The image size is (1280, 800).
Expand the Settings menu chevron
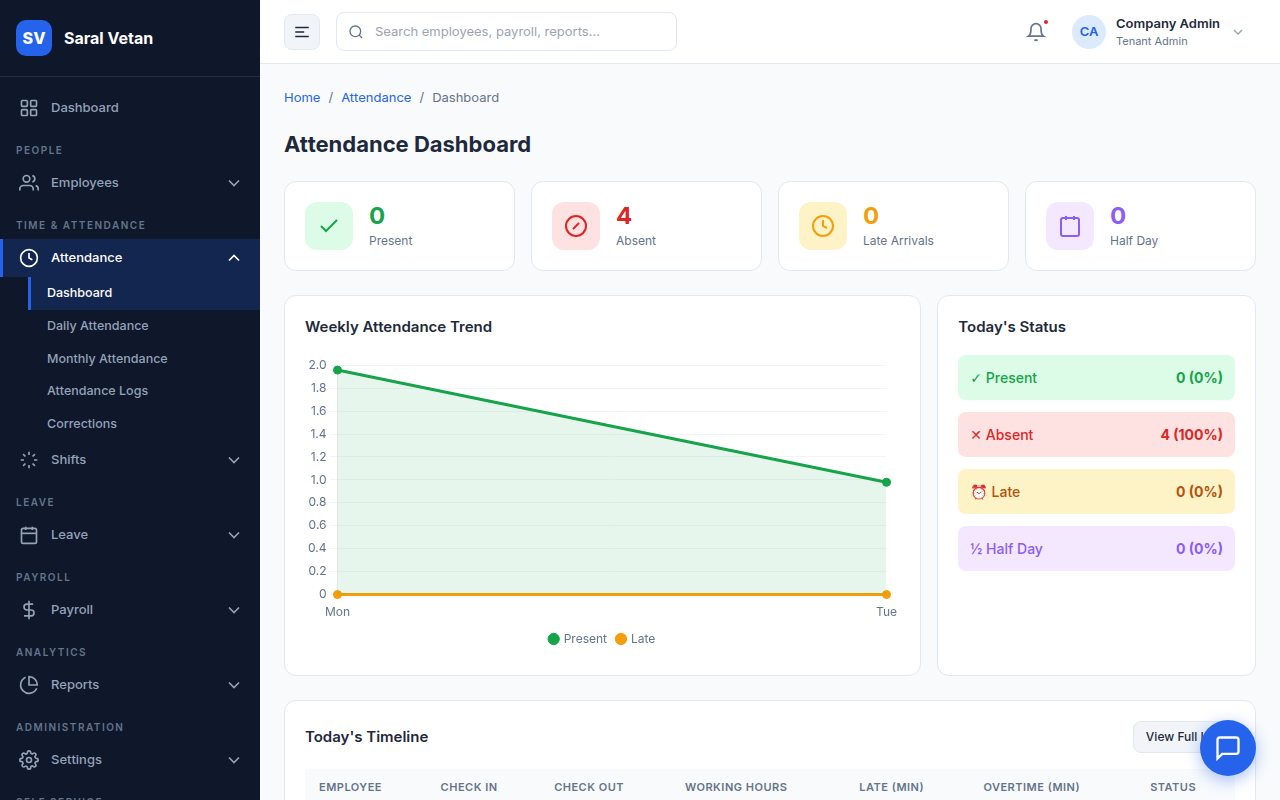pos(234,760)
